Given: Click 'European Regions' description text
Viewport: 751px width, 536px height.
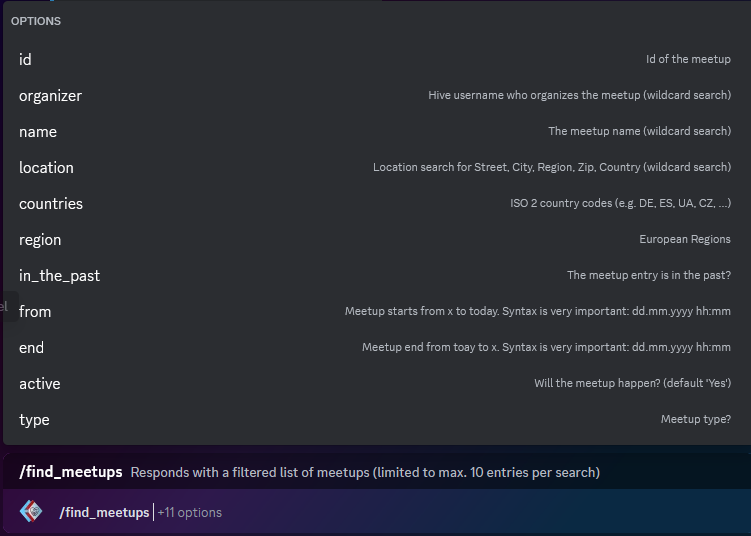Looking at the screenshot, I should 685,239.
